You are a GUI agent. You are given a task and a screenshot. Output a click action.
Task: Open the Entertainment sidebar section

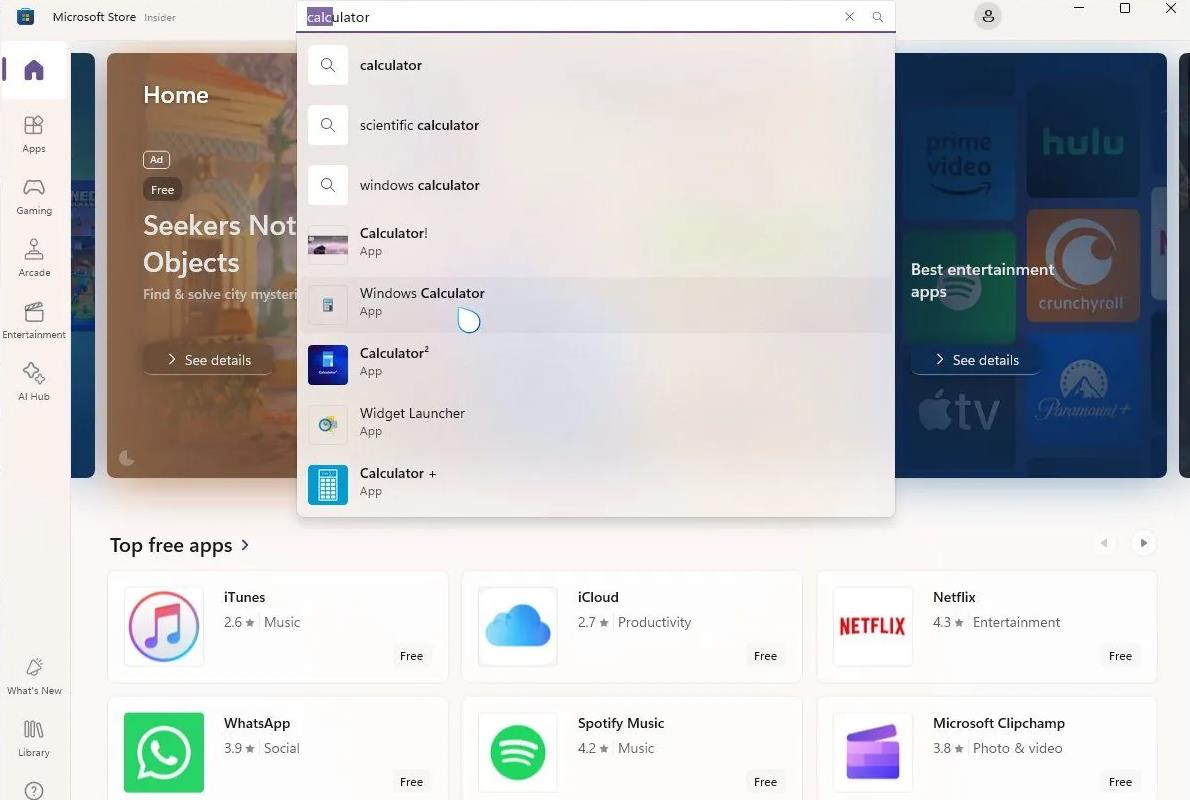click(34, 319)
